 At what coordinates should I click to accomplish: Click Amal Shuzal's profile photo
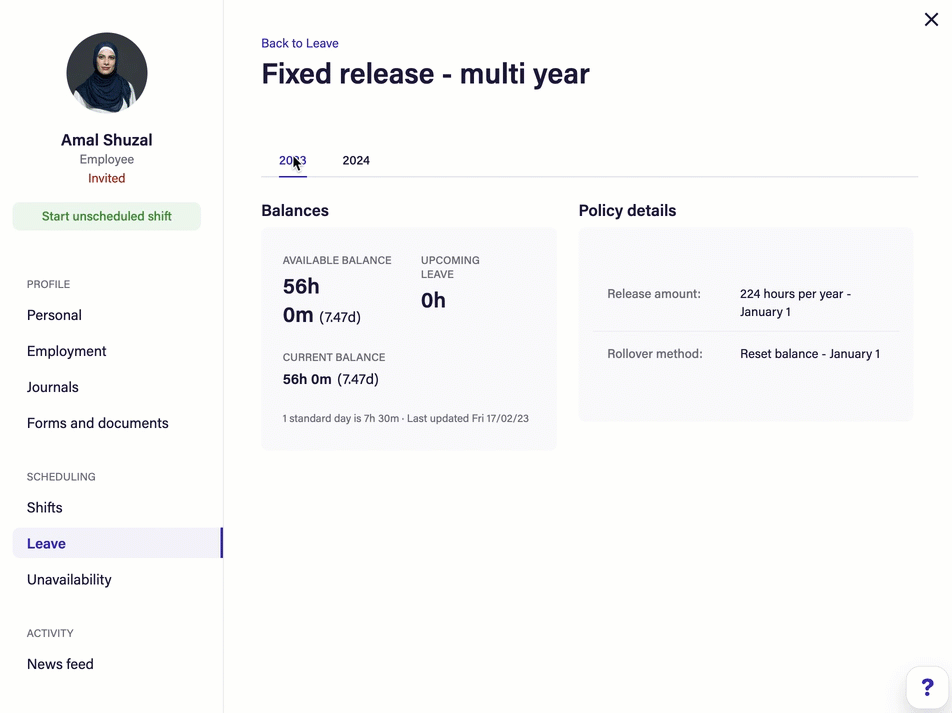107,73
